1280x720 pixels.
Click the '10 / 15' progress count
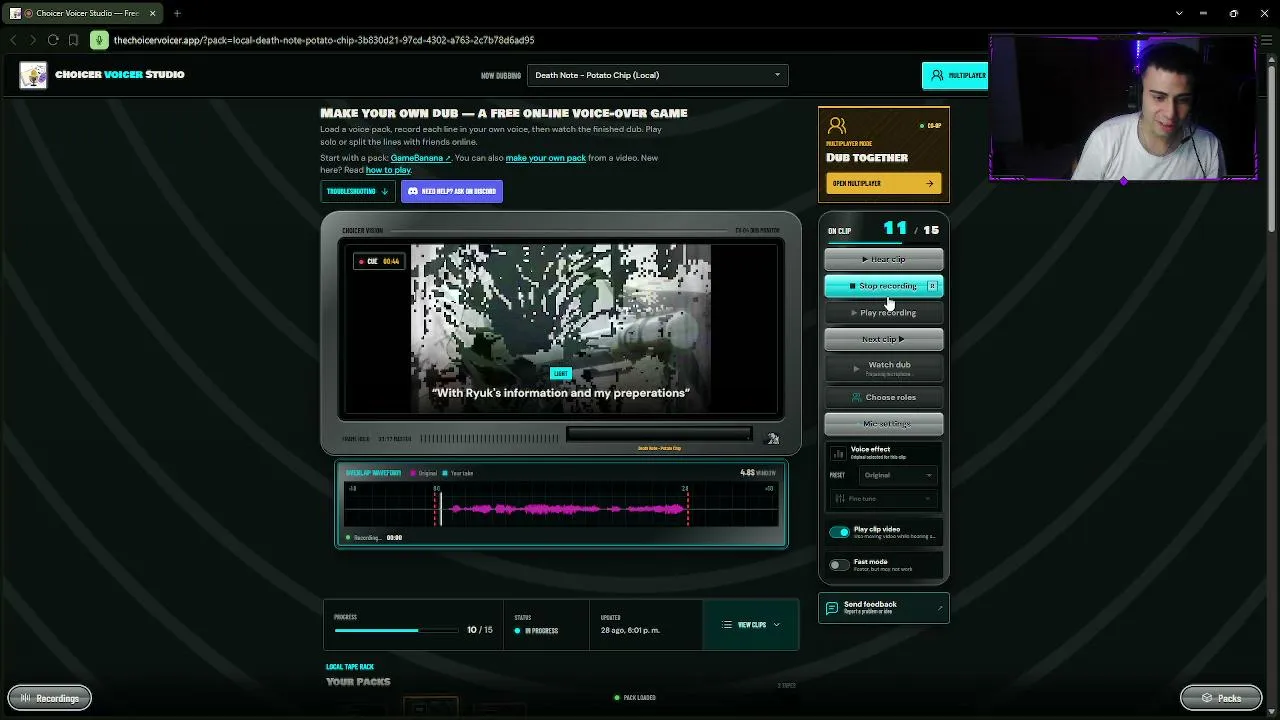tap(480, 630)
